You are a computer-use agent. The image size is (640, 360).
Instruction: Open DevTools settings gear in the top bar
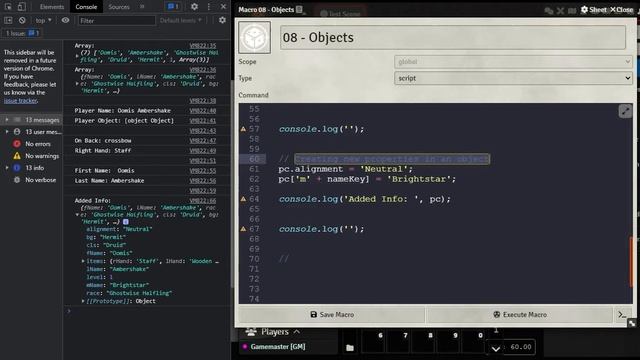(x=194, y=7)
